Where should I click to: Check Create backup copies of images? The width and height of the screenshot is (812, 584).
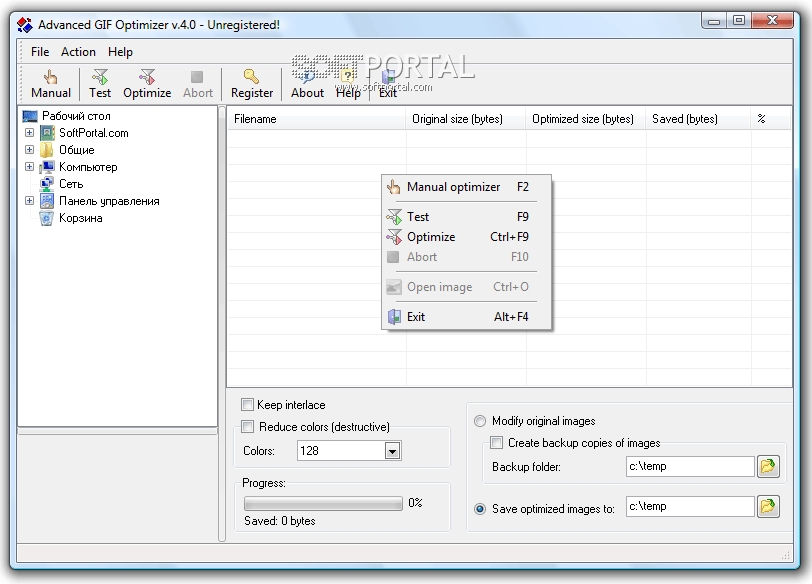(497, 443)
